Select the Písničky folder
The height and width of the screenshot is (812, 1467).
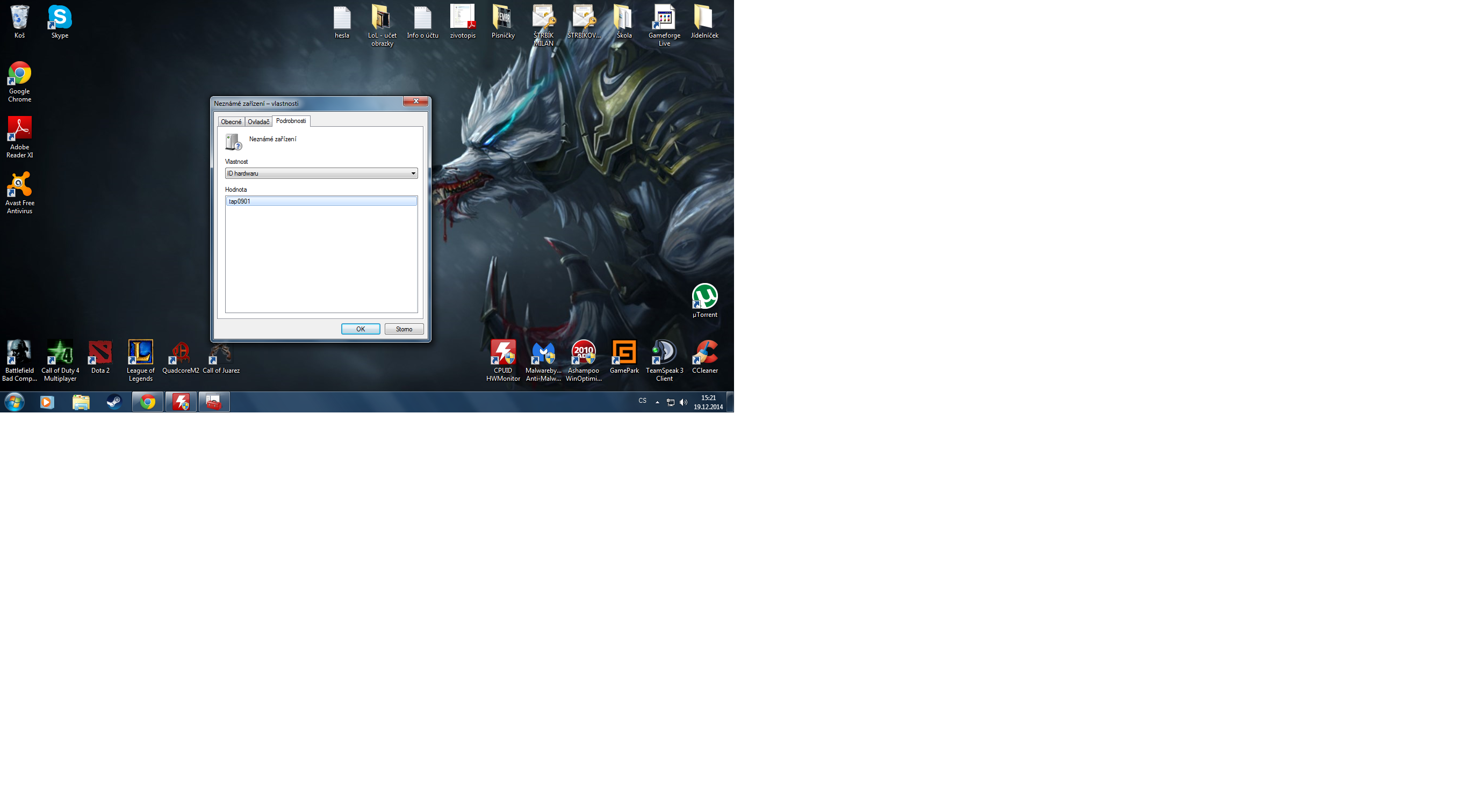coord(503,21)
